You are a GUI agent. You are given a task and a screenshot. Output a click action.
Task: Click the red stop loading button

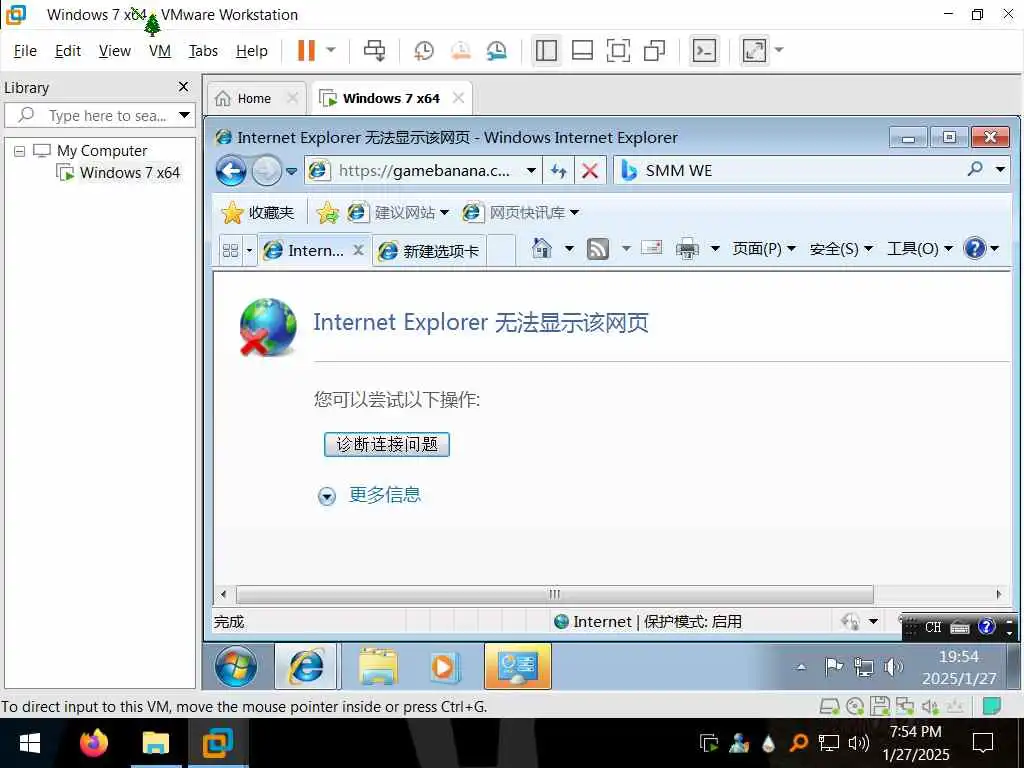[x=590, y=171]
